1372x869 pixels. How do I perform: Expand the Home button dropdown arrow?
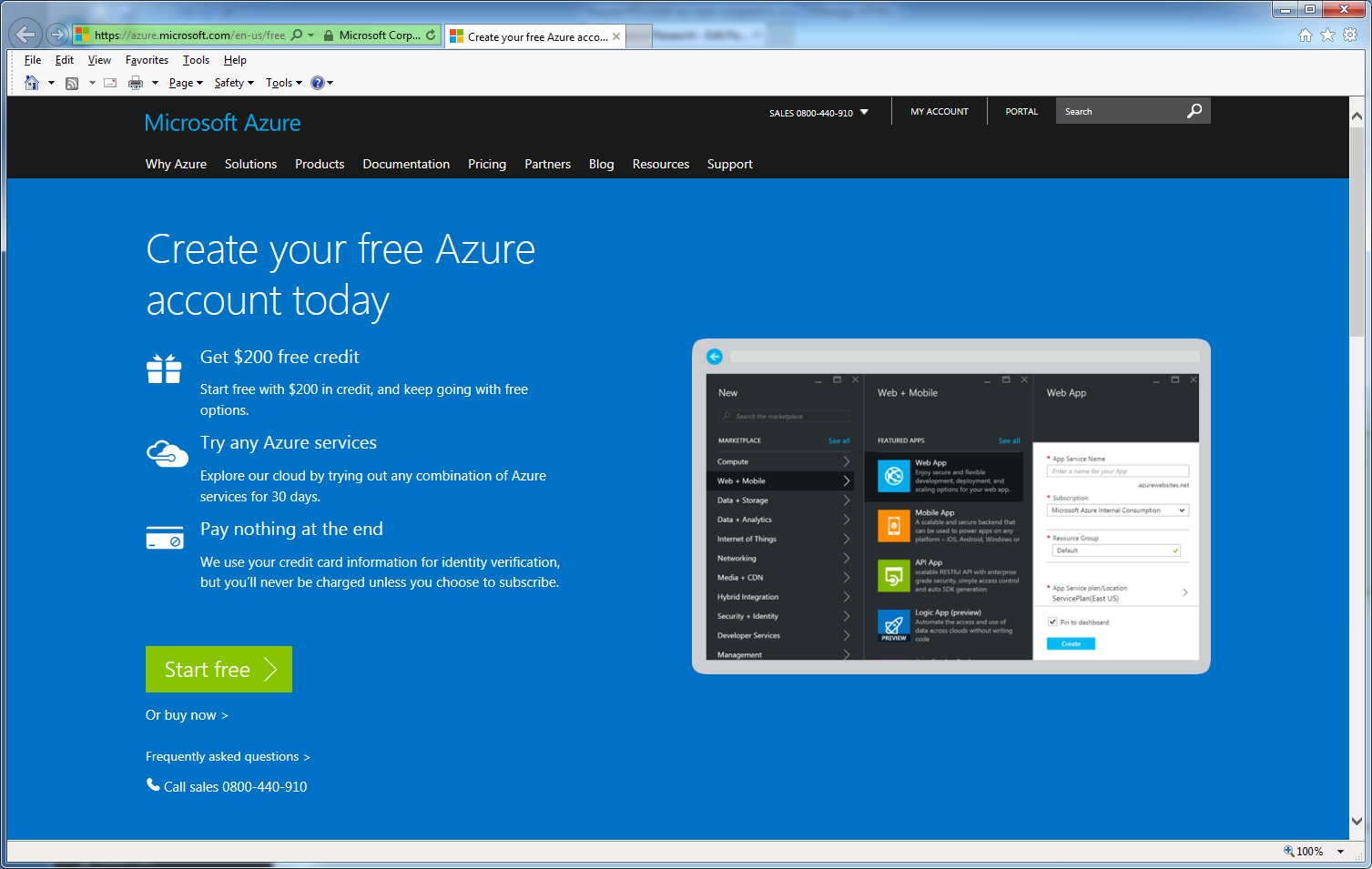click(x=51, y=83)
